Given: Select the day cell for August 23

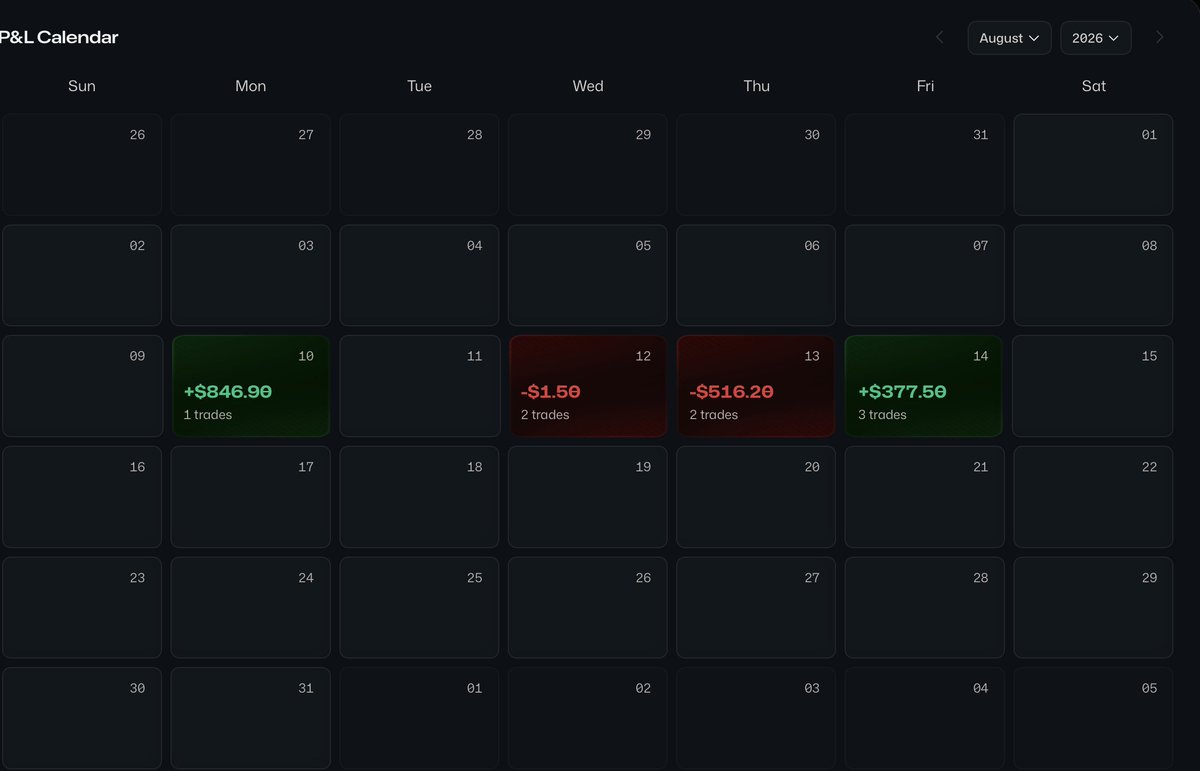Looking at the screenshot, I should pyautogui.click(x=82, y=607).
